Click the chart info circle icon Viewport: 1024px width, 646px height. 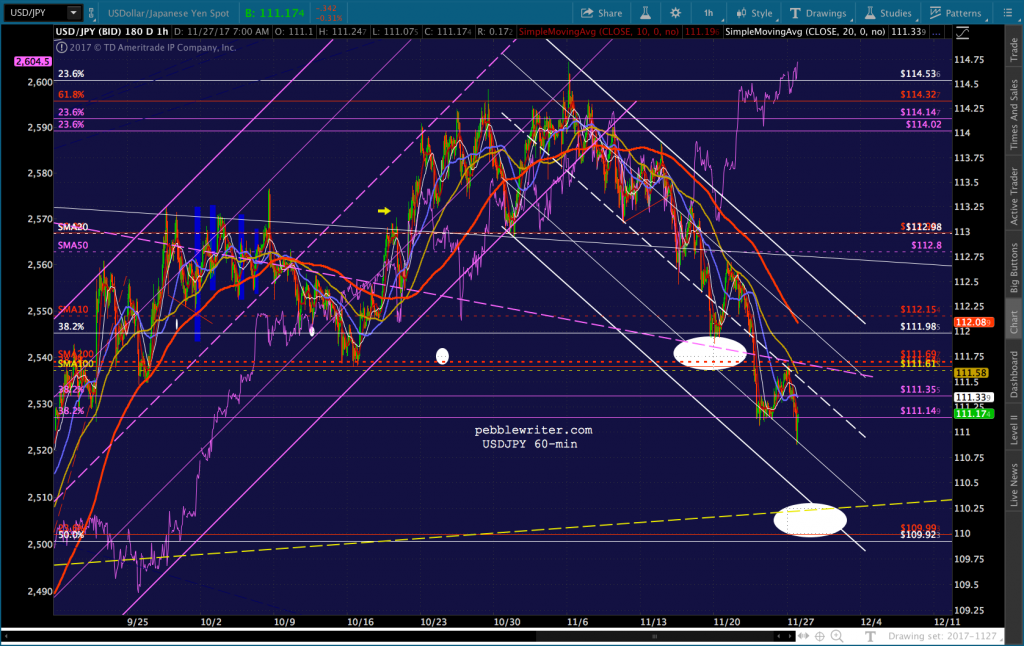click(61, 47)
